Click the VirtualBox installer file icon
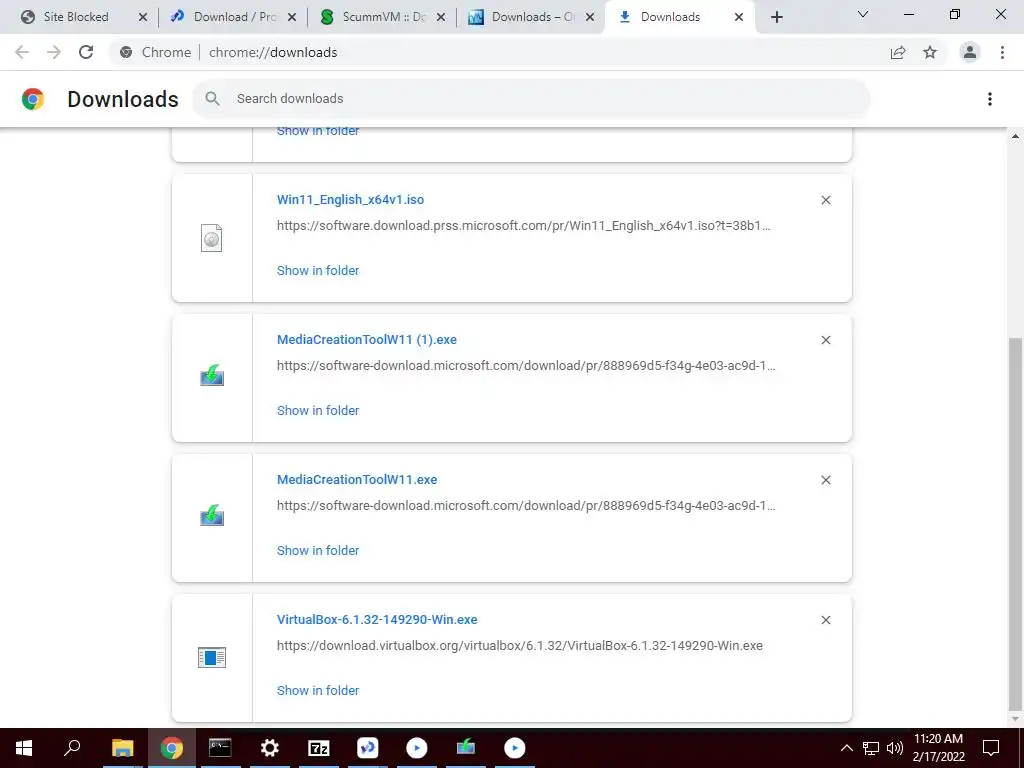This screenshot has width=1024, height=768. (212, 657)
